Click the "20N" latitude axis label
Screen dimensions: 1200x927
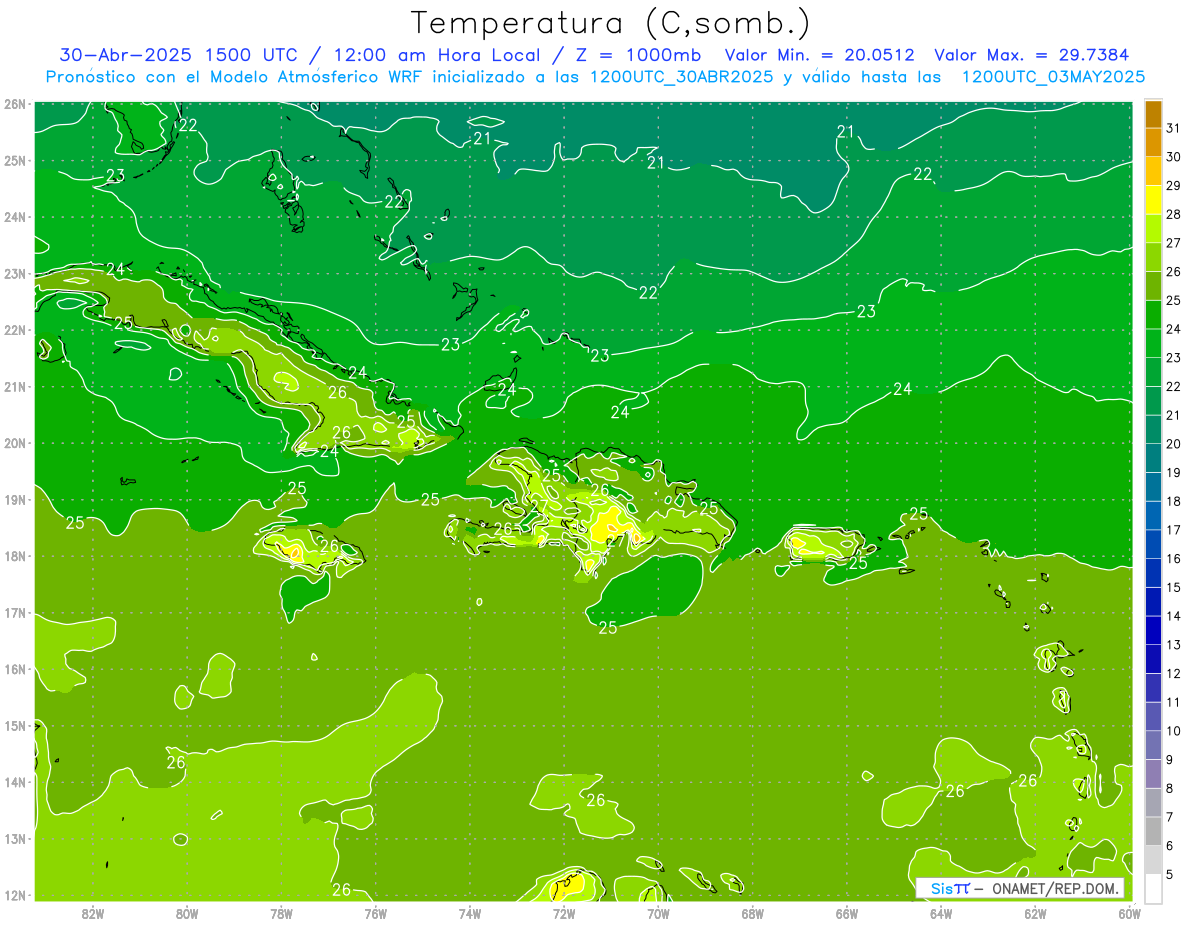point(15,443)
